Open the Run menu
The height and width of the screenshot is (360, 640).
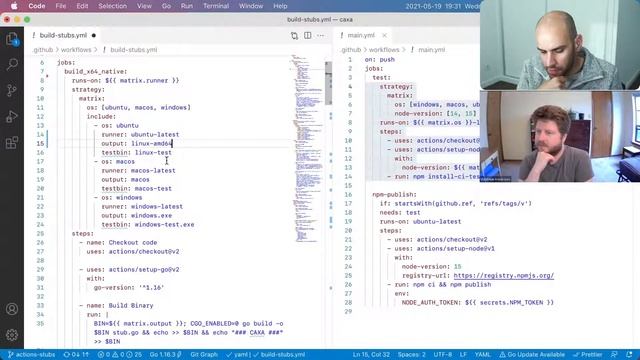coord(187,6)
